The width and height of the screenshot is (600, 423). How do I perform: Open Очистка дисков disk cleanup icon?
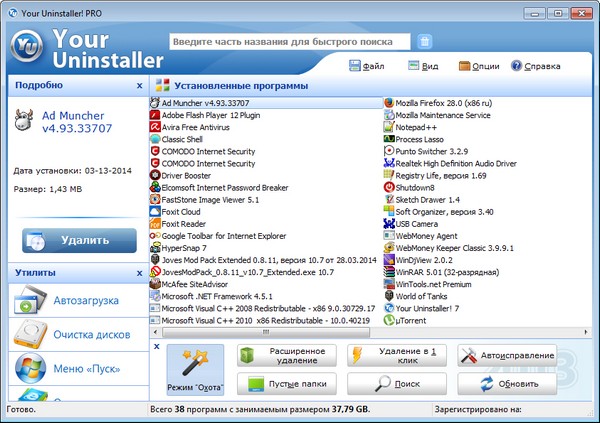coord(31,335)
